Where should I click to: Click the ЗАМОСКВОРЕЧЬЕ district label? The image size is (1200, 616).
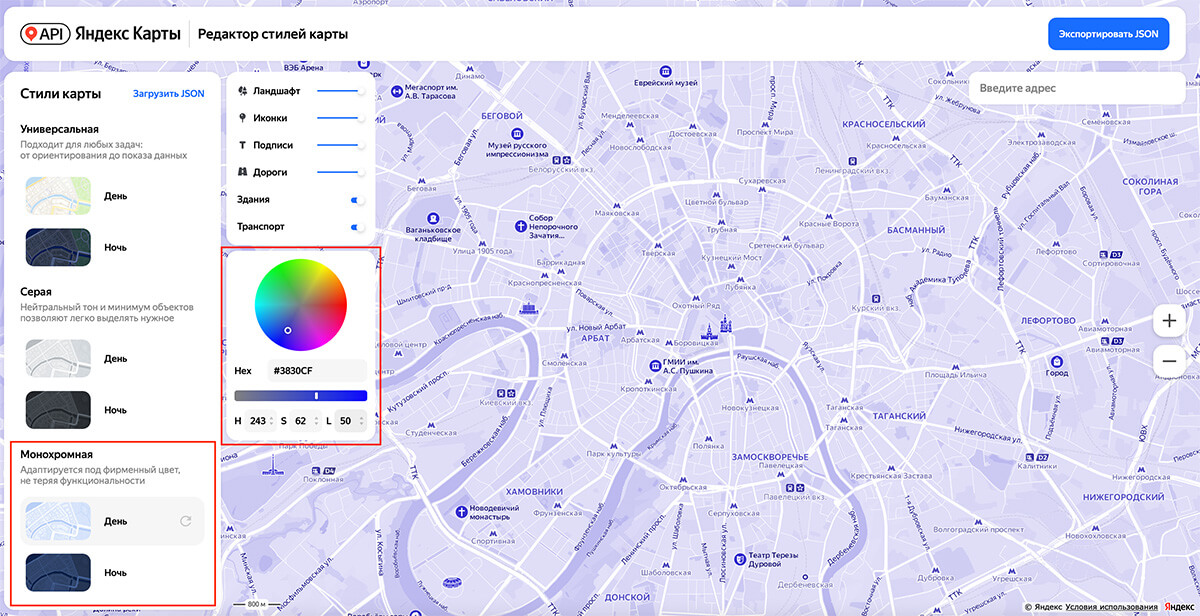coord(770,456)
